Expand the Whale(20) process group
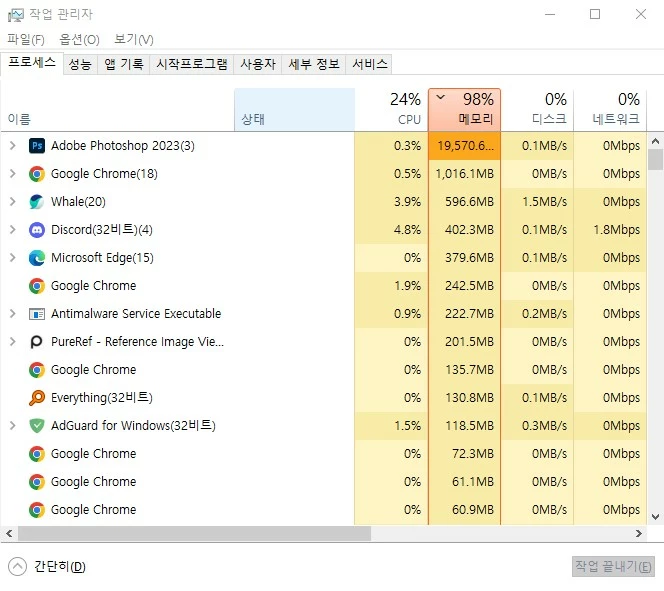 [x=13, y=202]
